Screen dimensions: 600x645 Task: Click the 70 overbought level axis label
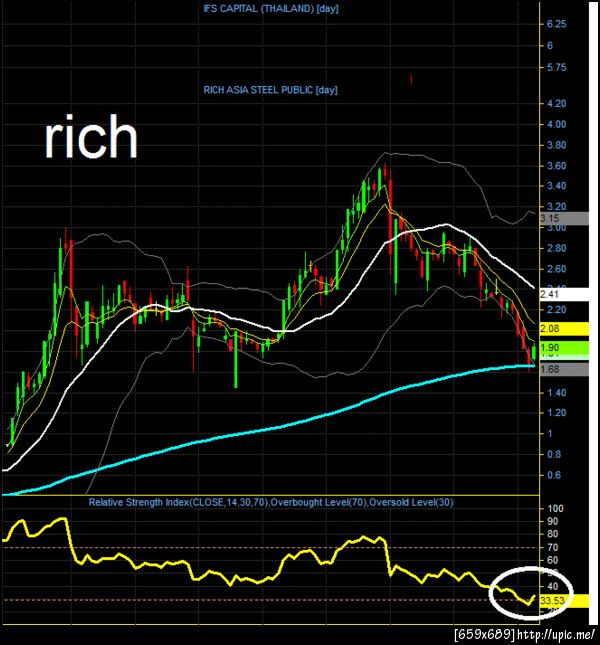pos(553,548)
